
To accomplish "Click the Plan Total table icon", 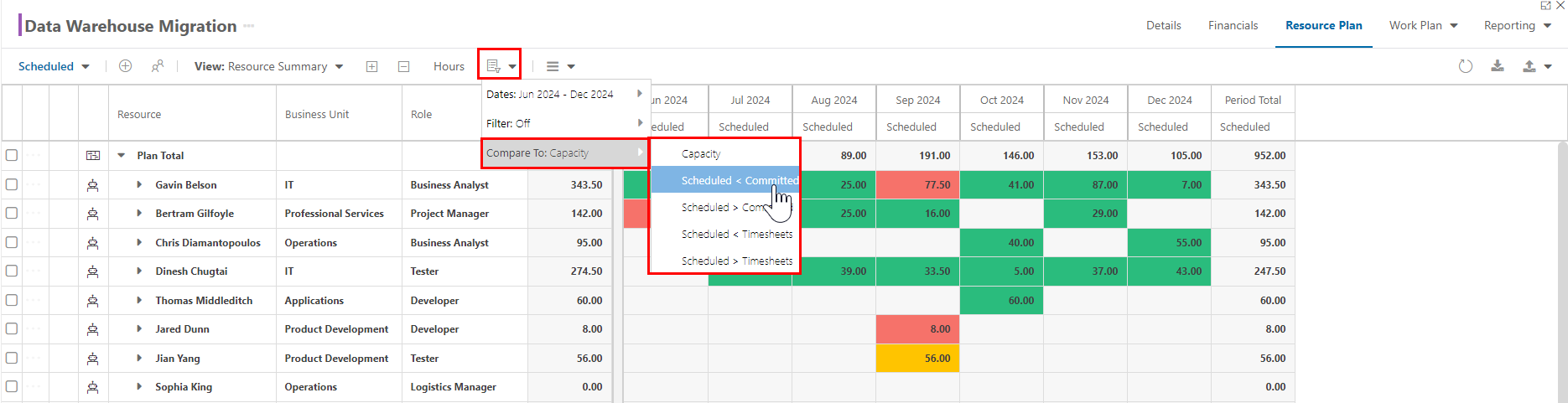I will click(93, 156).
